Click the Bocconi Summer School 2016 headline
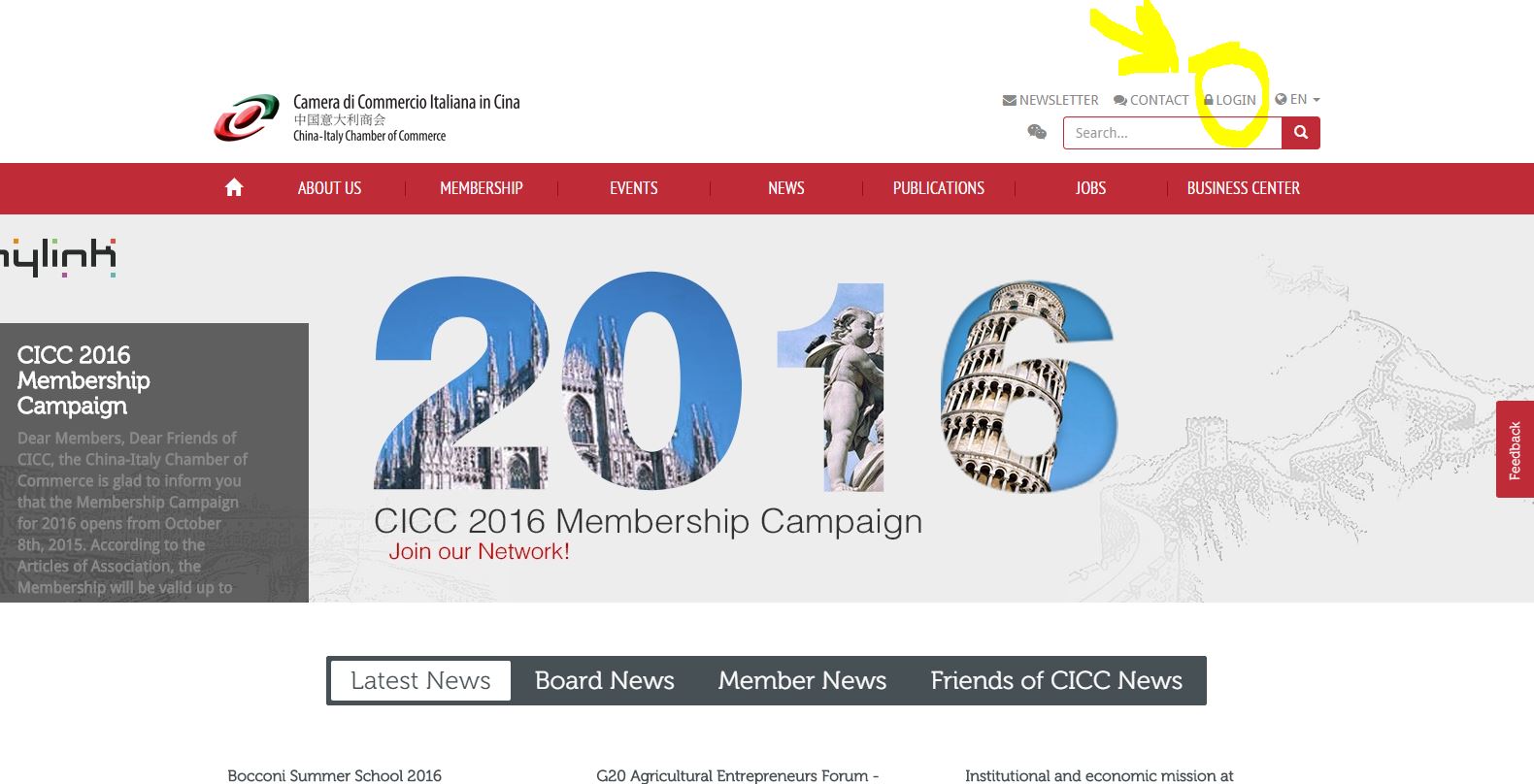This screenshot has width=1534, height=784. 334,775
